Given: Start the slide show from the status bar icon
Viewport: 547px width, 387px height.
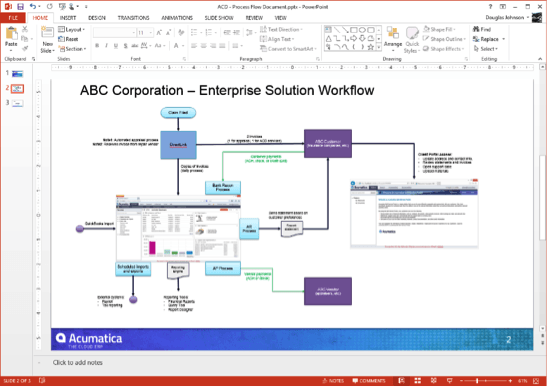Looking at the screenshot, I should click(450, 381).
